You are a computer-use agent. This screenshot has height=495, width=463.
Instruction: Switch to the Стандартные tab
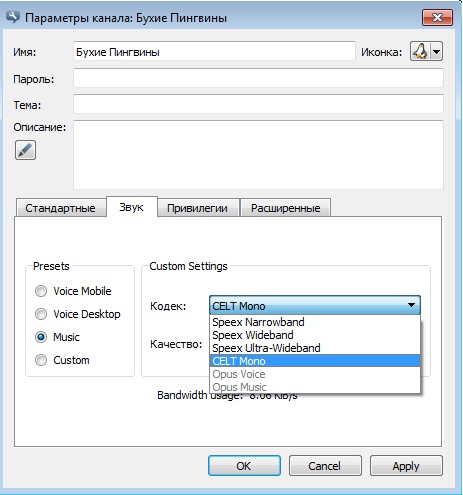click(60, 208)
